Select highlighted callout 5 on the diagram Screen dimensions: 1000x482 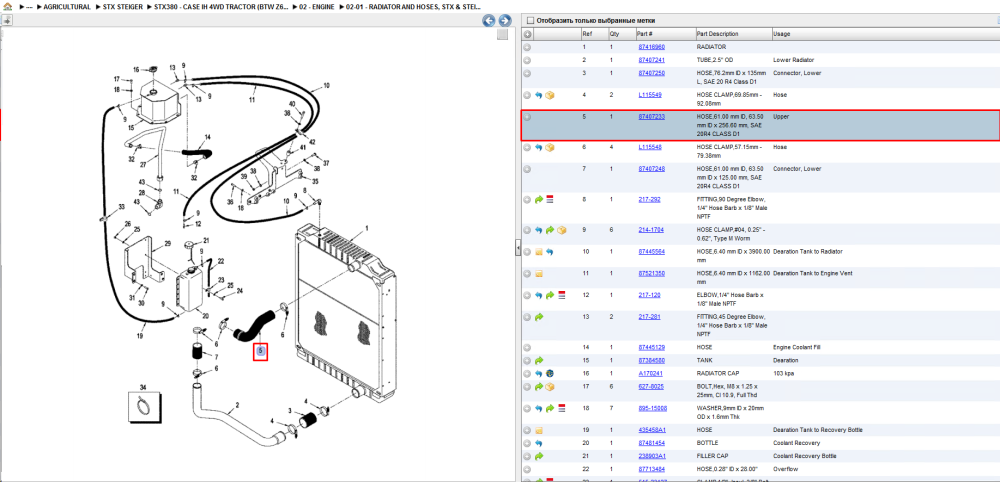260,350
